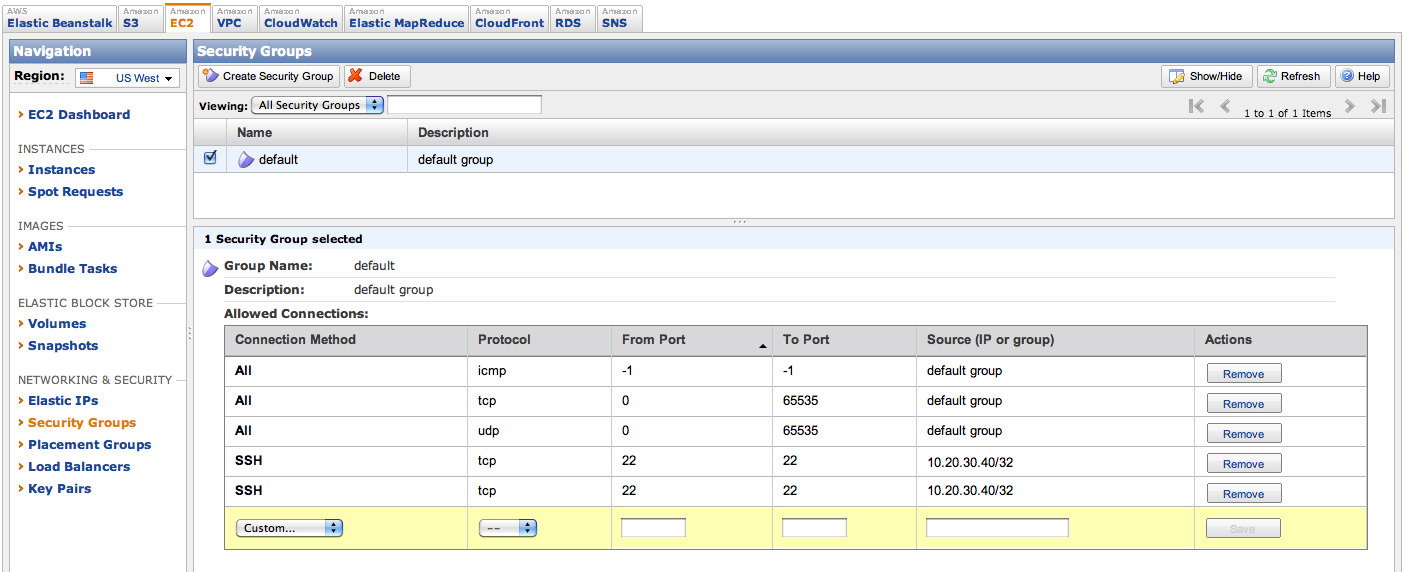The width and height of the screenshot is (1407, 572).
Task: Click Create Security Group button
Action: pyautogui.click(x=269, y=76)
